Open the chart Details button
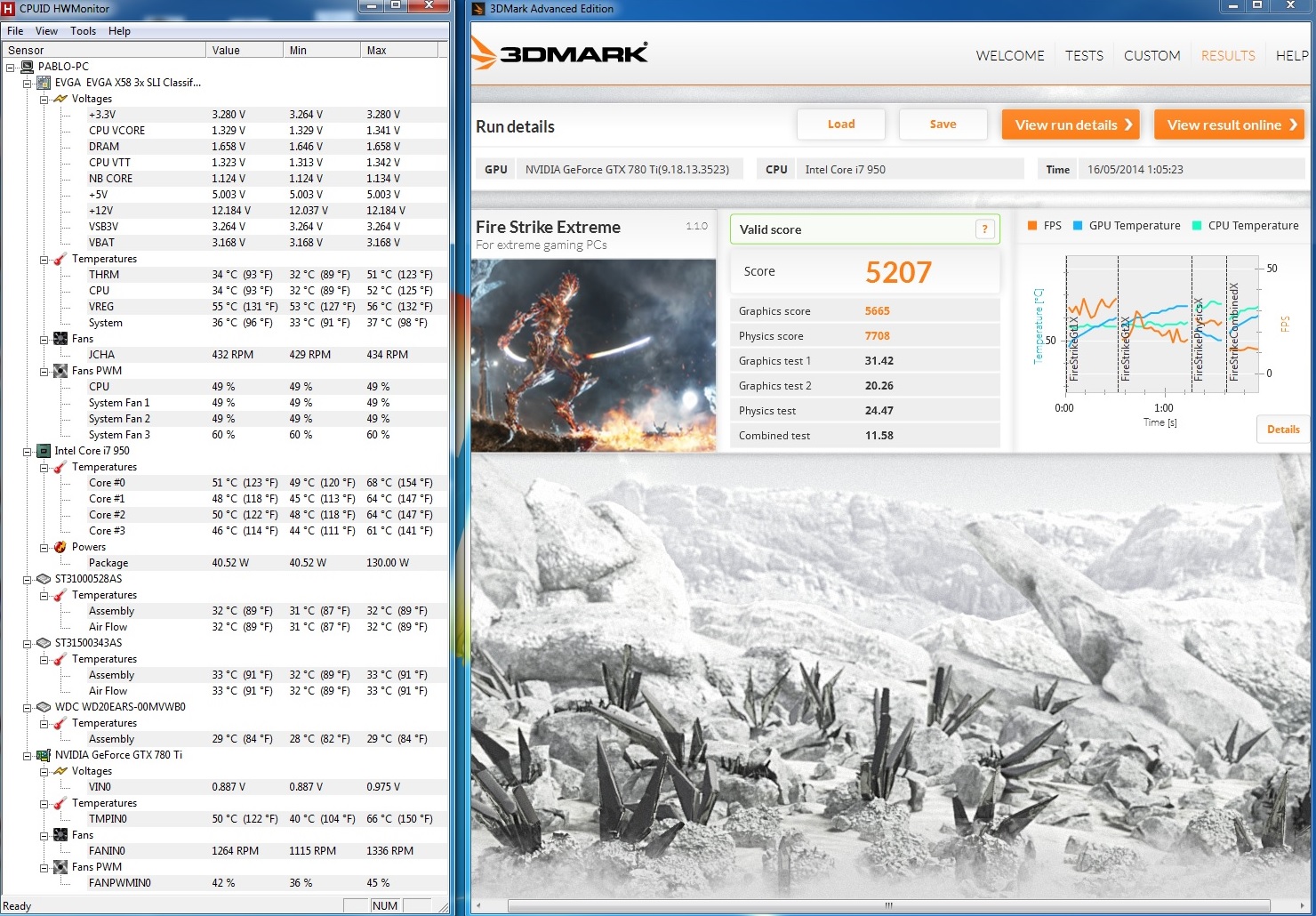1316x916 pixels. click(1282, 430)
